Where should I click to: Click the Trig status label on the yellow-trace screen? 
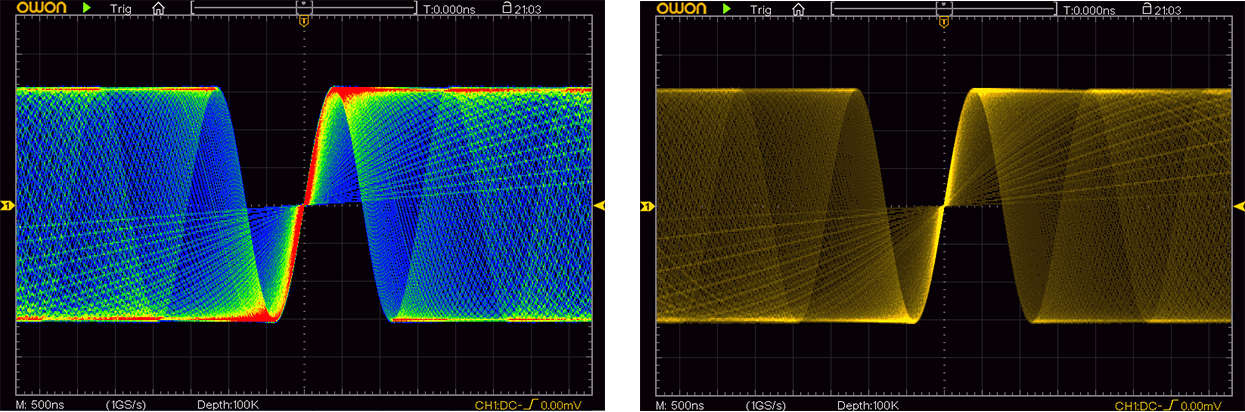coord(761,9)
